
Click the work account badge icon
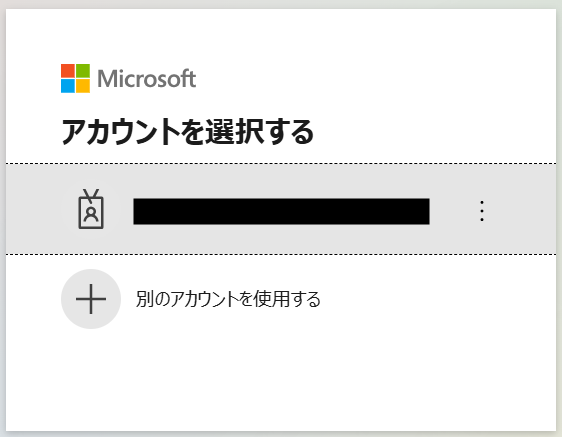[x=91, y=209]
